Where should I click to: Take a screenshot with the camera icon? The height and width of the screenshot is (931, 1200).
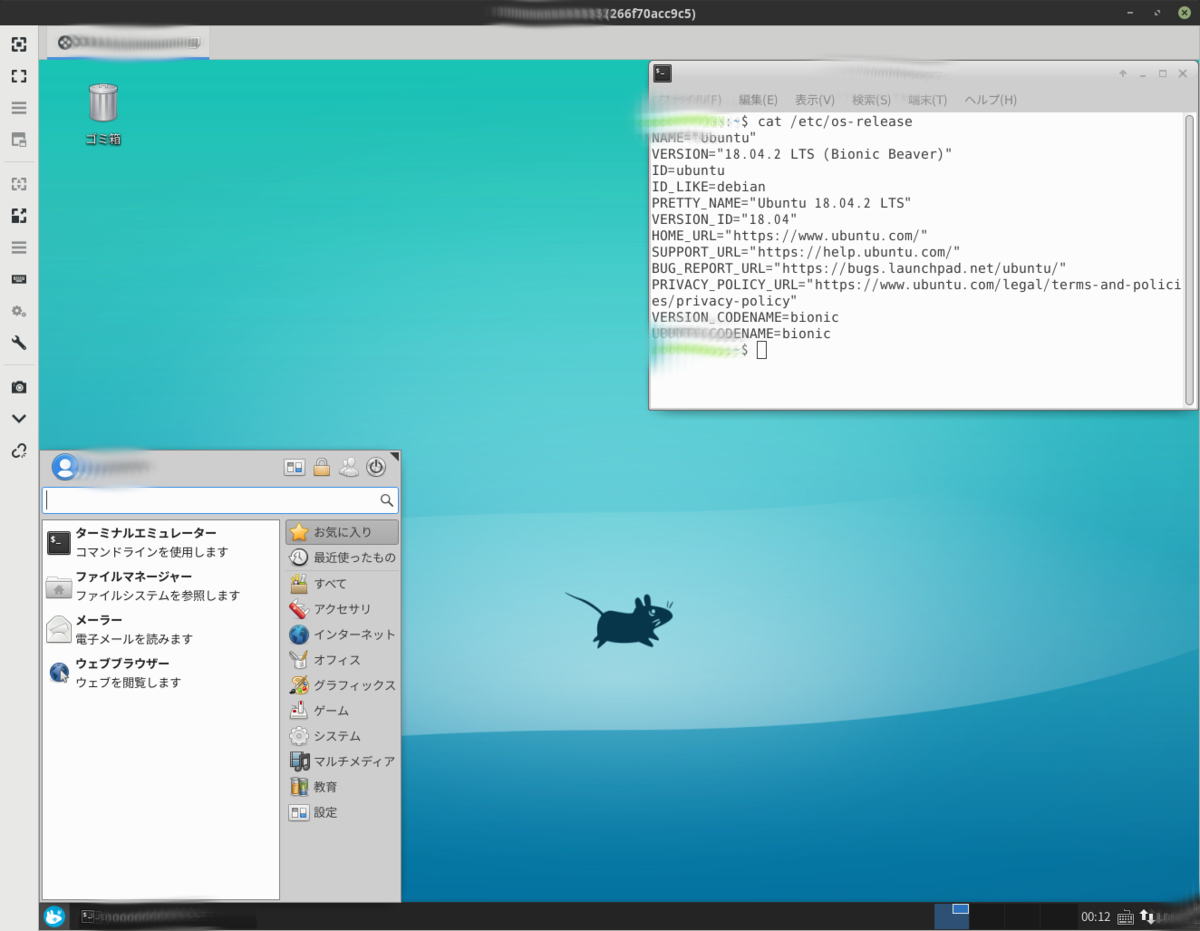point(18,387)
